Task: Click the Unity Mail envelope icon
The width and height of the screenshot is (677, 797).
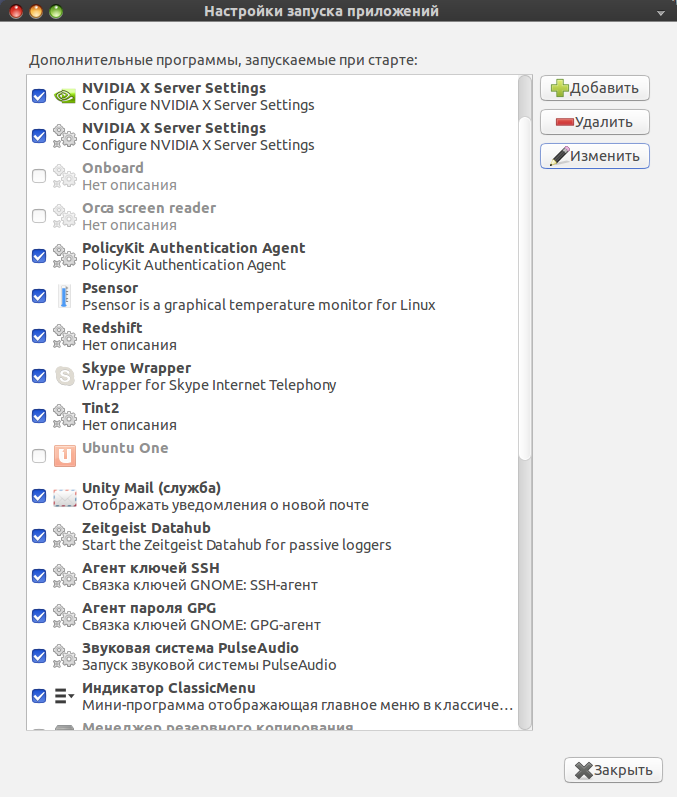Action: pyautogui.click(x=65, y=498)
